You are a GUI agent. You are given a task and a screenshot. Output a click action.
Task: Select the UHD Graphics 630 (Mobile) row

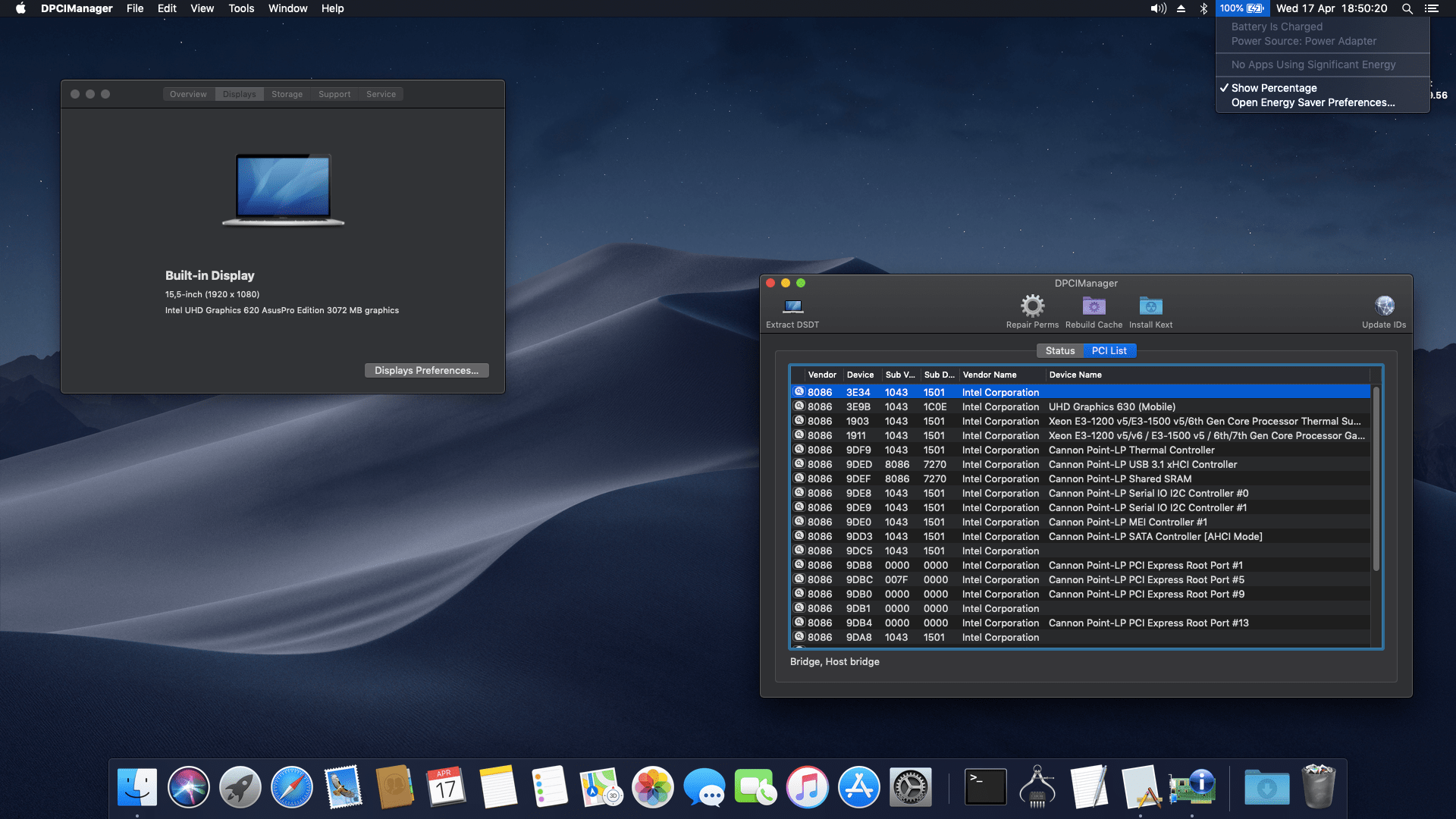(x=1112, y=406)
